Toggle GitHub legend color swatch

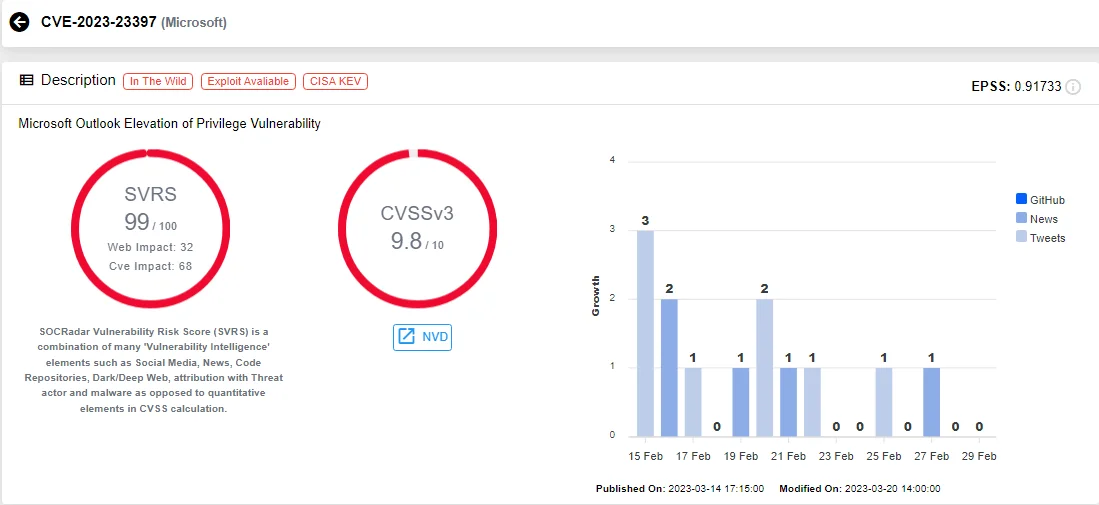pos(1020,200)
